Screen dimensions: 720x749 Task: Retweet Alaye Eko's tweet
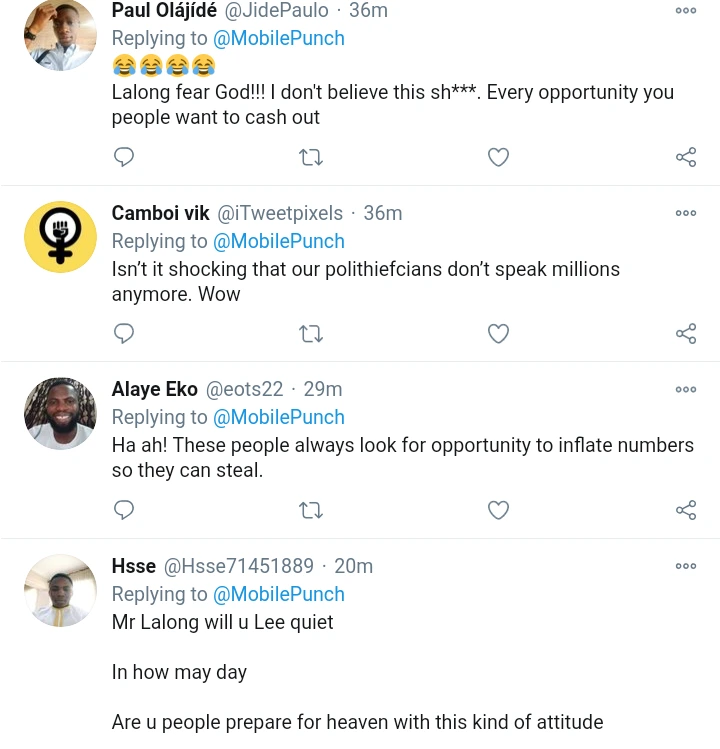coord(311,510)
